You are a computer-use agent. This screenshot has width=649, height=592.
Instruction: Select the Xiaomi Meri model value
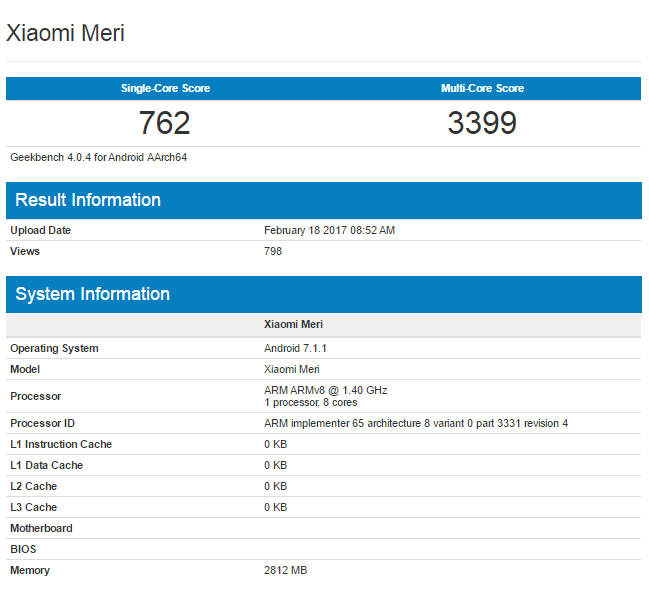click(x=291, y=369)
